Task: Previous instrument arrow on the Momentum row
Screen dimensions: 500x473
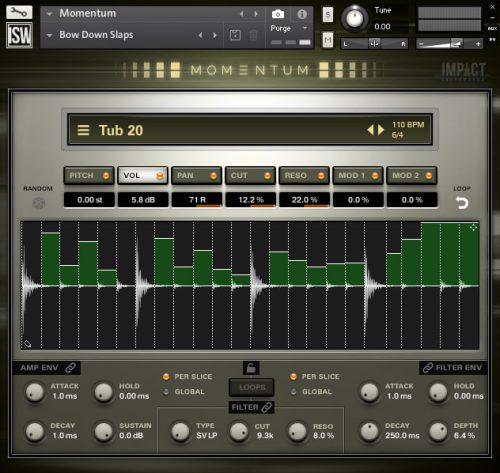Action: pos(242,14)
